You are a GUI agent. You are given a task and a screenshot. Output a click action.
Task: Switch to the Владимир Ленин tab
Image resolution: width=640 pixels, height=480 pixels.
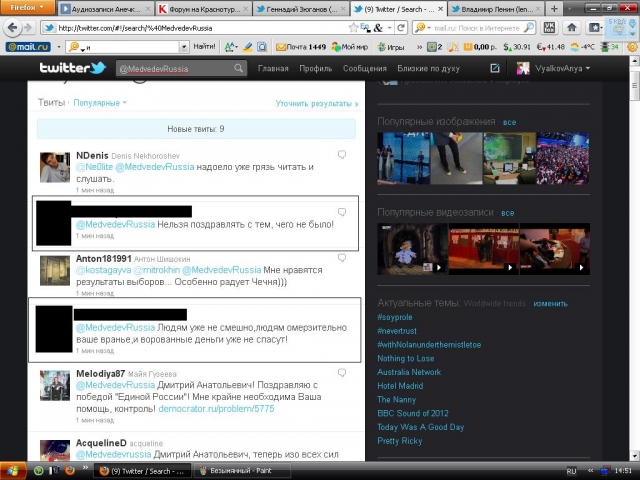(496, 9)
